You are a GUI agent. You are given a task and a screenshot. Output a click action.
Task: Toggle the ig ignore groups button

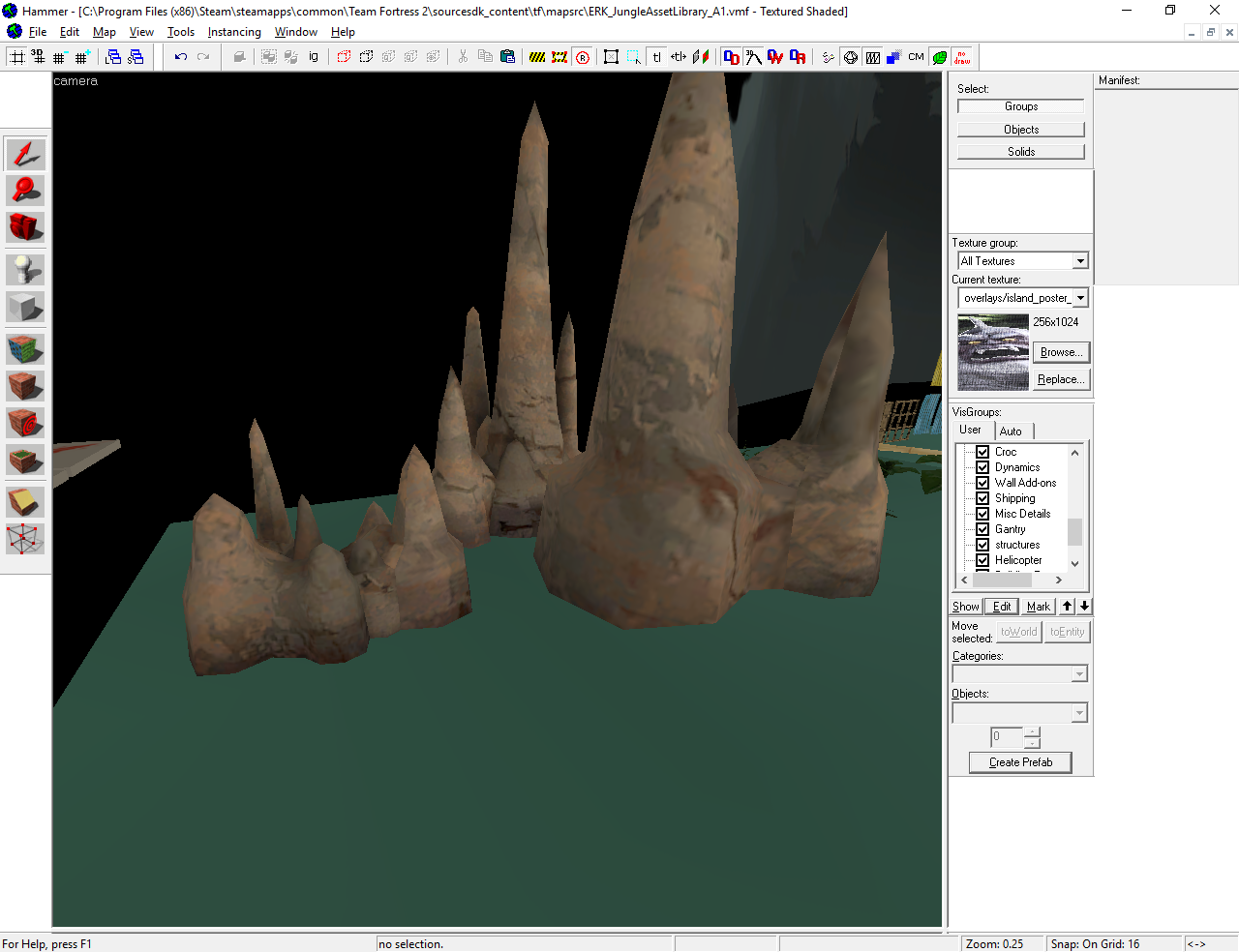(x=314, y=57)
